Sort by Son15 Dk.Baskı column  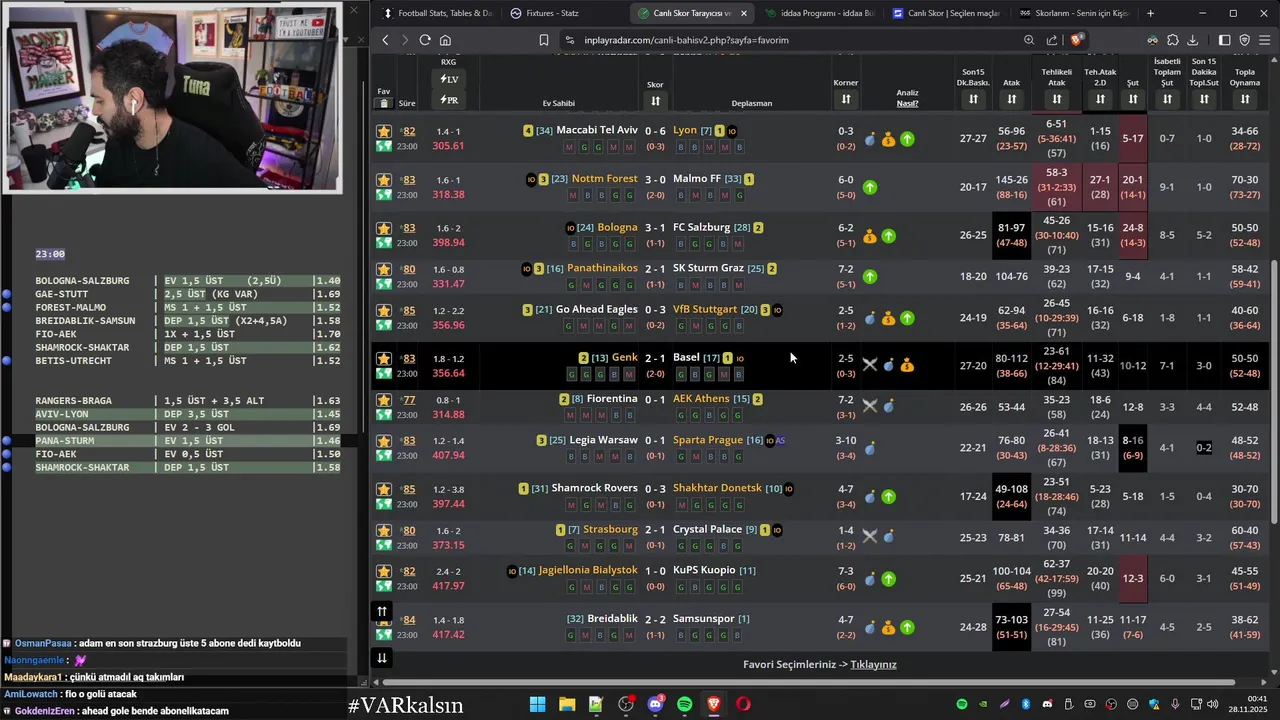[973, 99]
